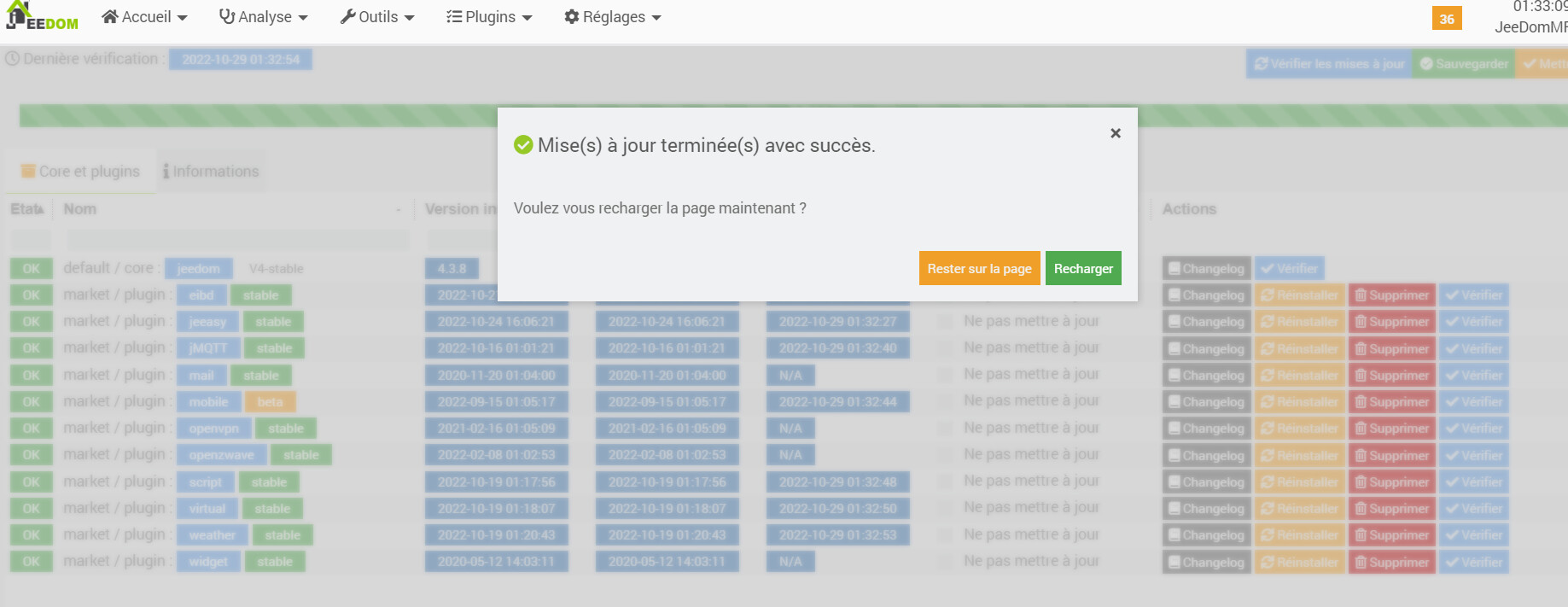Click Réinstaller for the script plugin
Viewport: 1568px width, 607px height.
[x=1300, y=482]
